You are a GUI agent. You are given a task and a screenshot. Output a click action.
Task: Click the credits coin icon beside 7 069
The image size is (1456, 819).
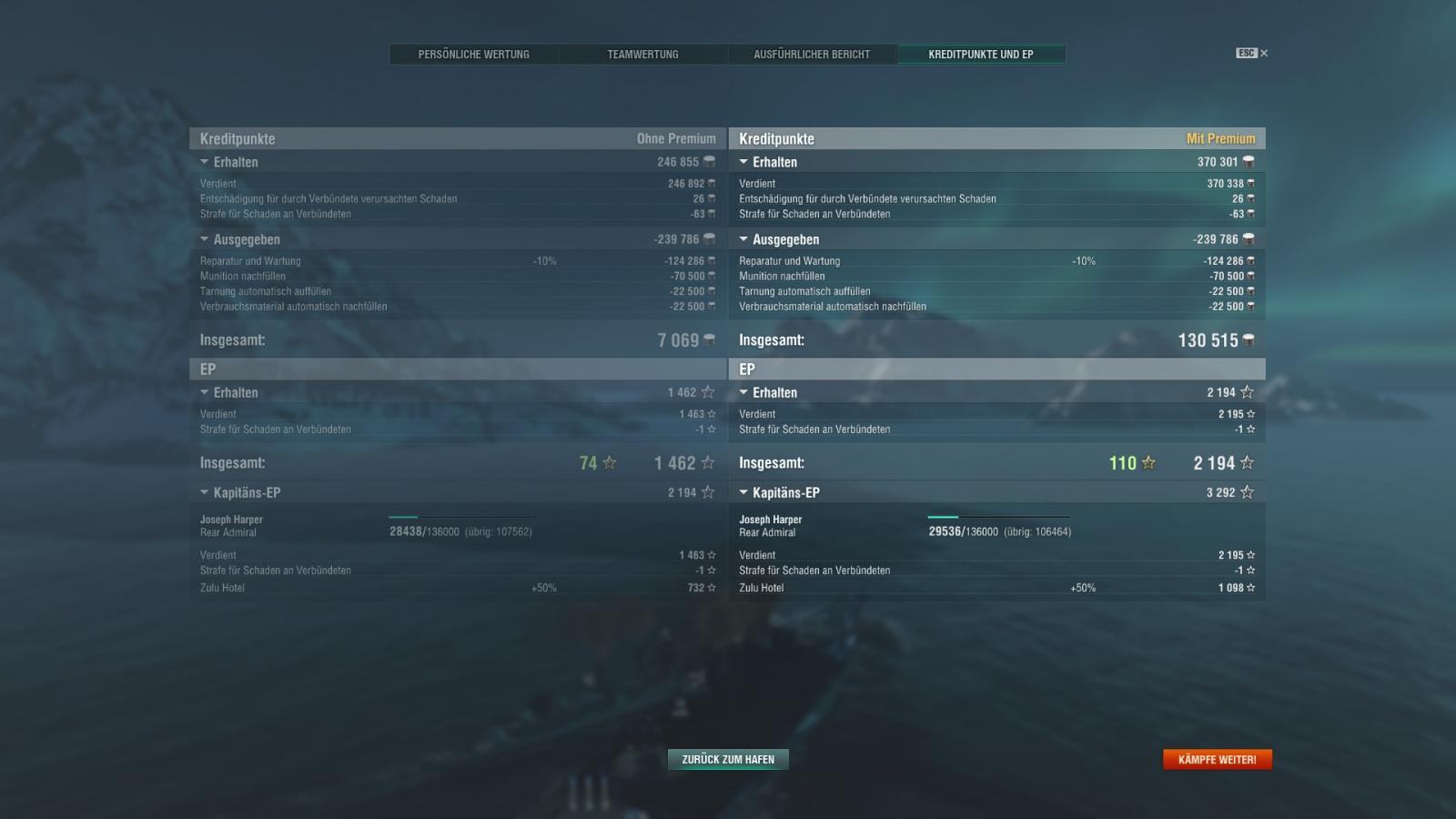[x=709, y=340]
